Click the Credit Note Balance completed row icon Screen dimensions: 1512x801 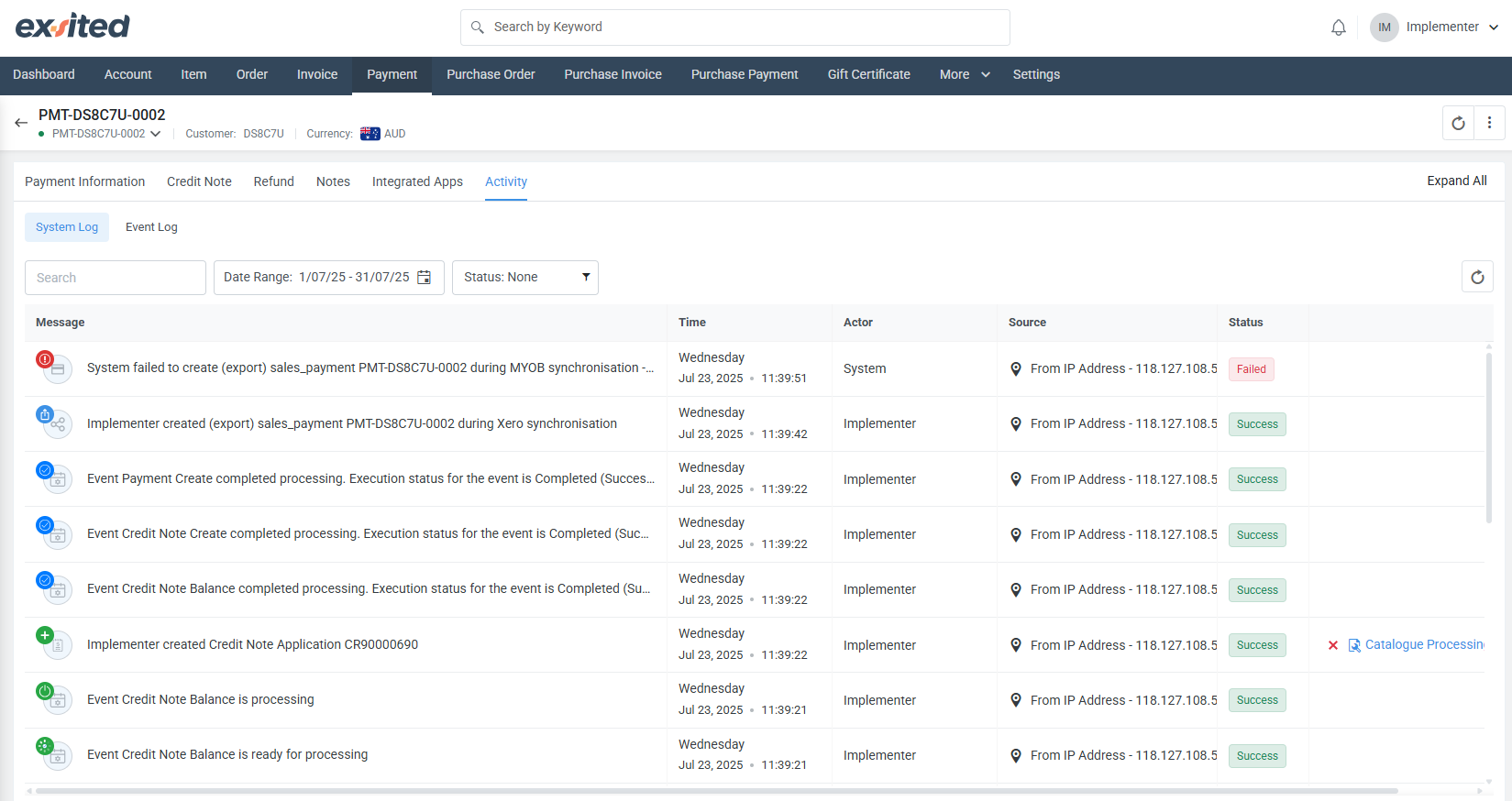point(53,587)
